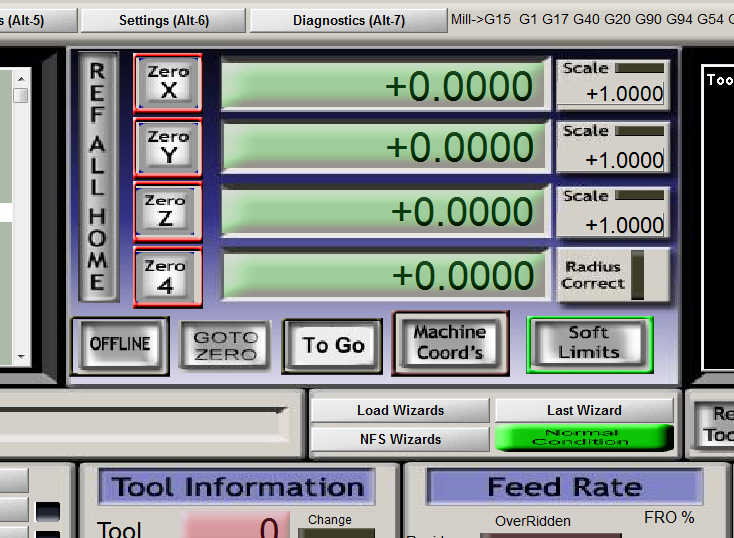This screenshot has width=734, height=538.
Task: Toggle the OFFLINE mode button
Action: pyautogui.click(x=120, y=345)
